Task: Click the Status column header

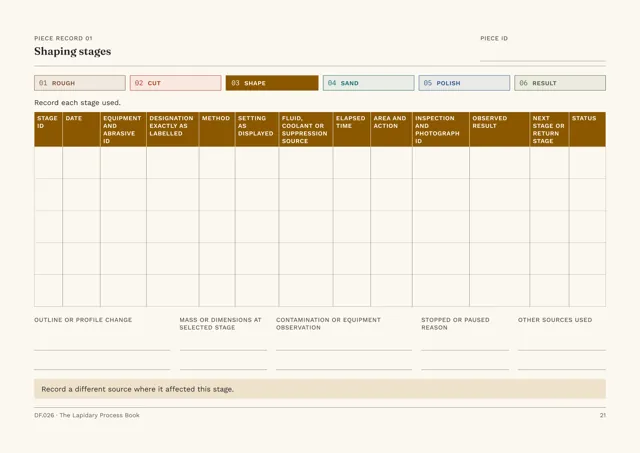Action: pos(587,129)
